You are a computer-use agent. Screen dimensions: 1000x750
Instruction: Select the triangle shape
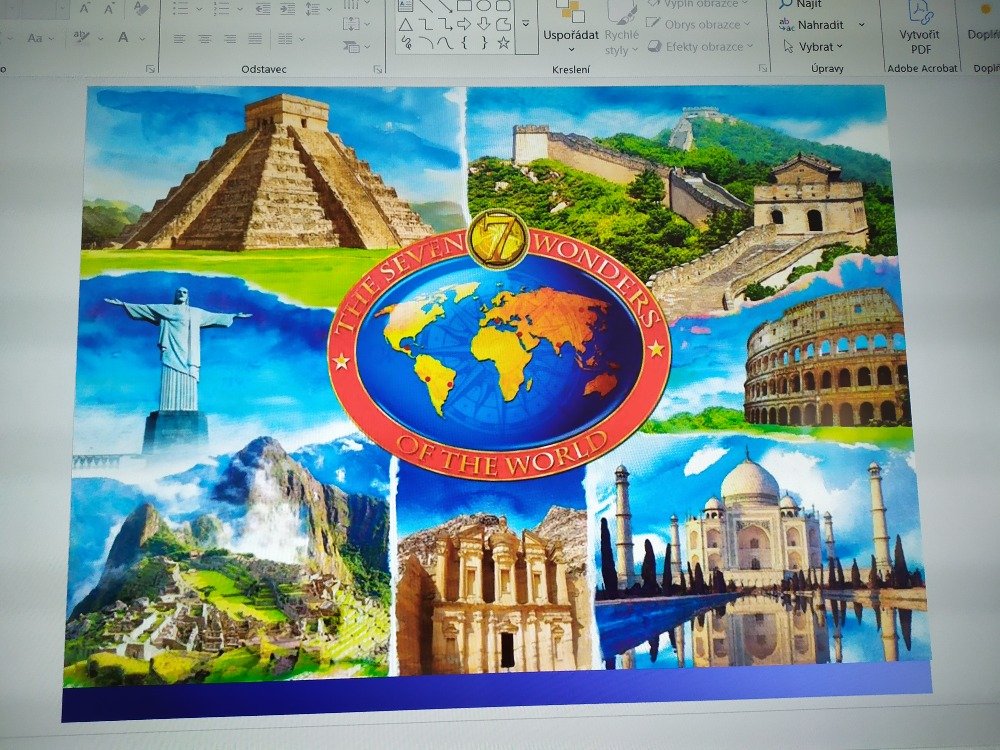click(406, 25)
